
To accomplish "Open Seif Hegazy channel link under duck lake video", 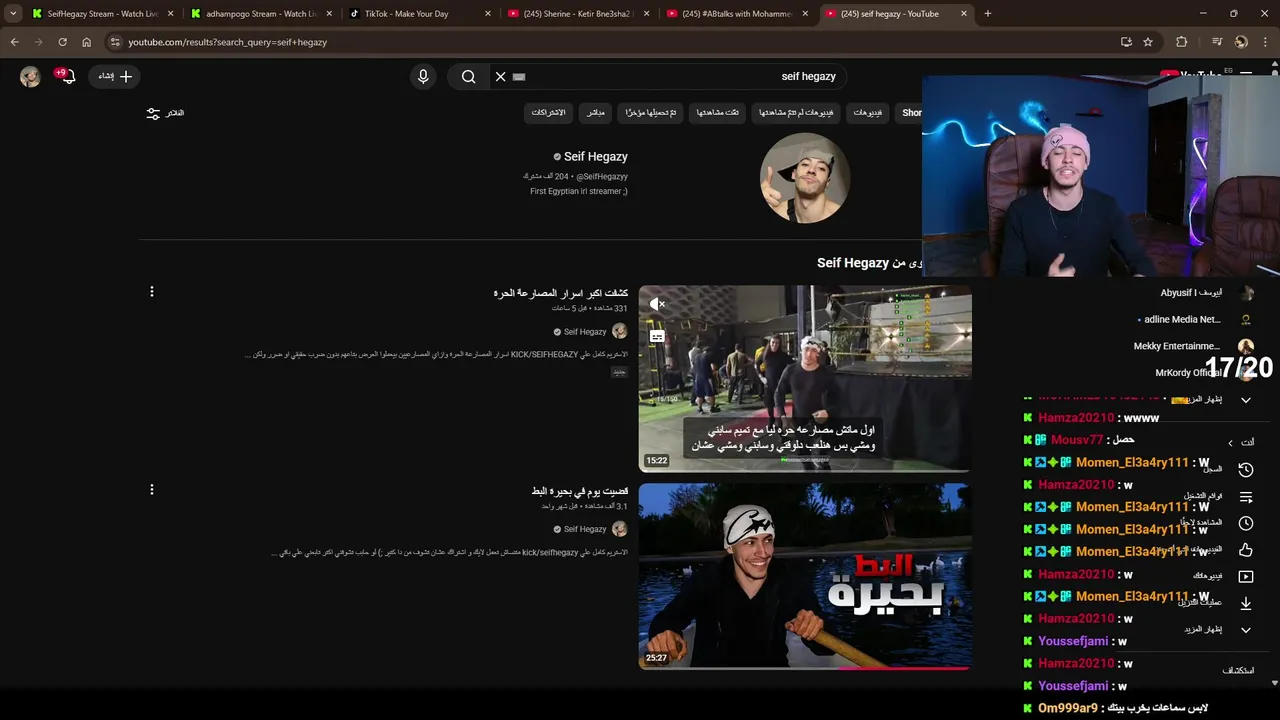I will tap(585, 529).
